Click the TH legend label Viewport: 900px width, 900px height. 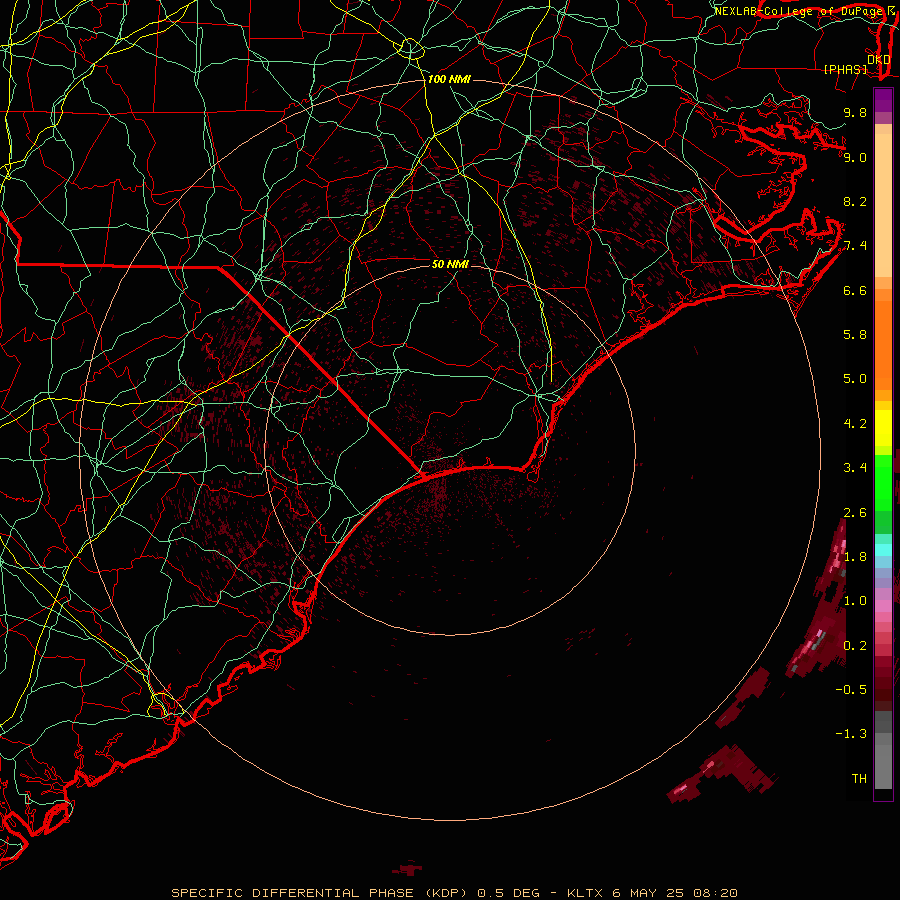[x=859, y=779]
